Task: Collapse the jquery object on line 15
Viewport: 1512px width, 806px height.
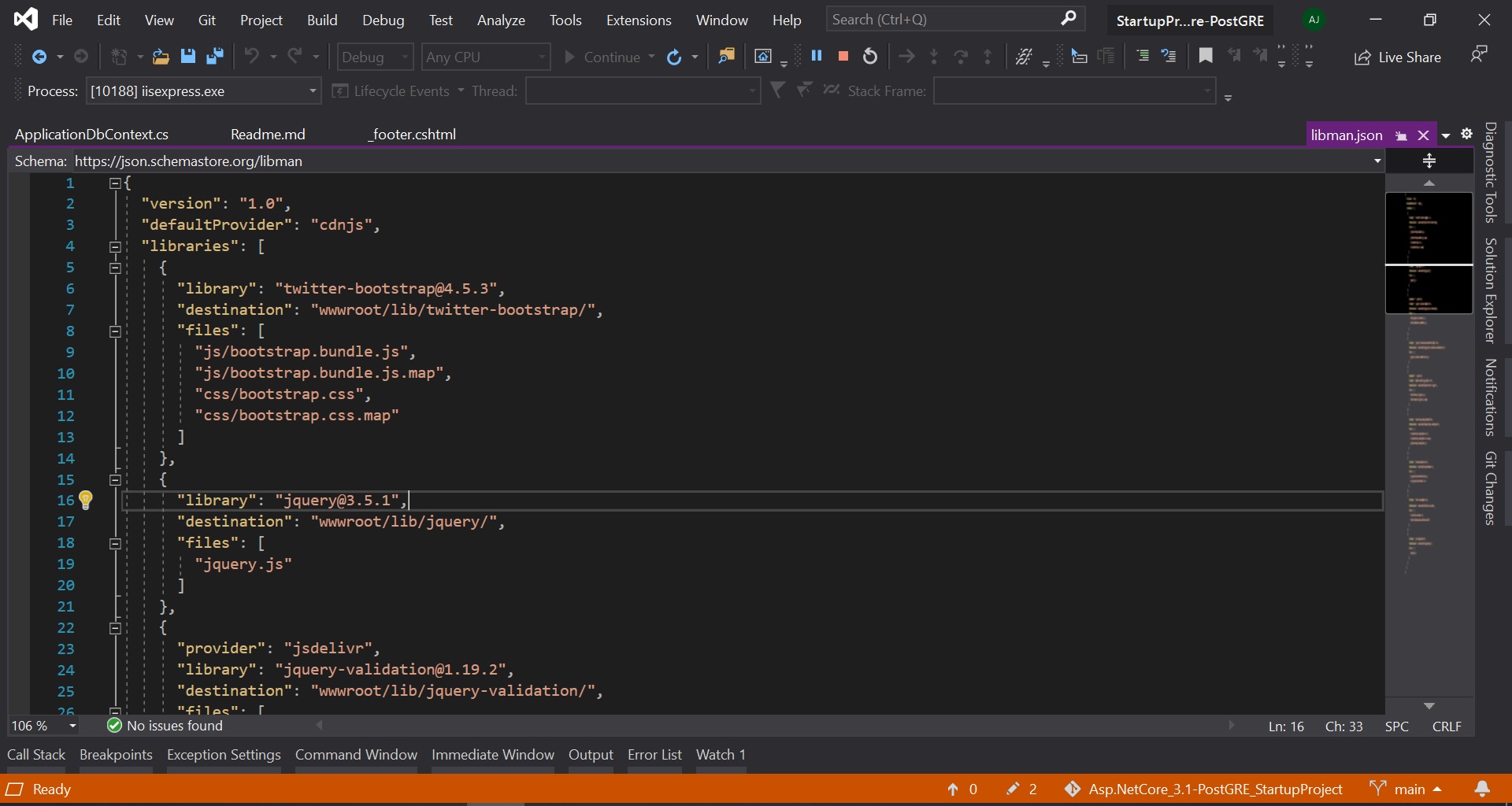Action: click(115, 479)
